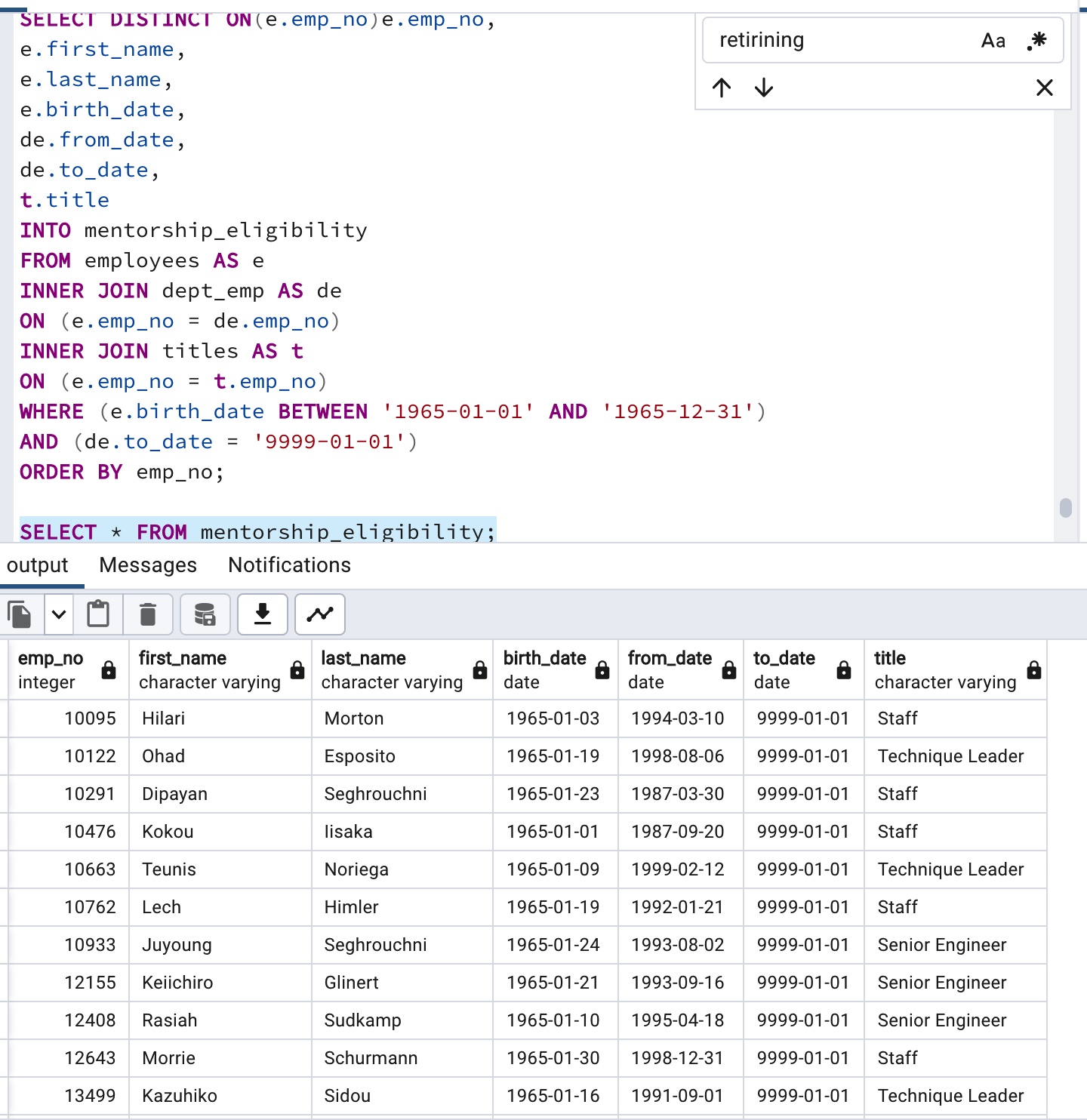Toggle case-sensitive matching in the search box
Screen dimensions: 1087x1120
[993, 41]
